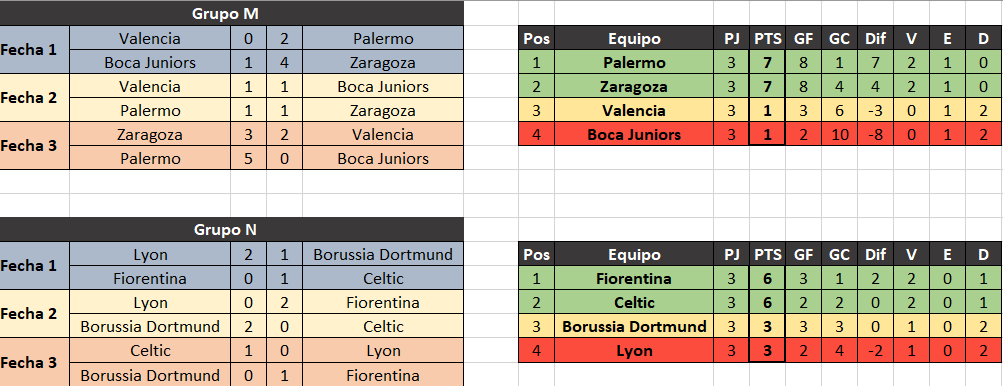Viewport: 1003px width, 386px height.
Task: Select the Grupo M header cell
Action: 232,13
